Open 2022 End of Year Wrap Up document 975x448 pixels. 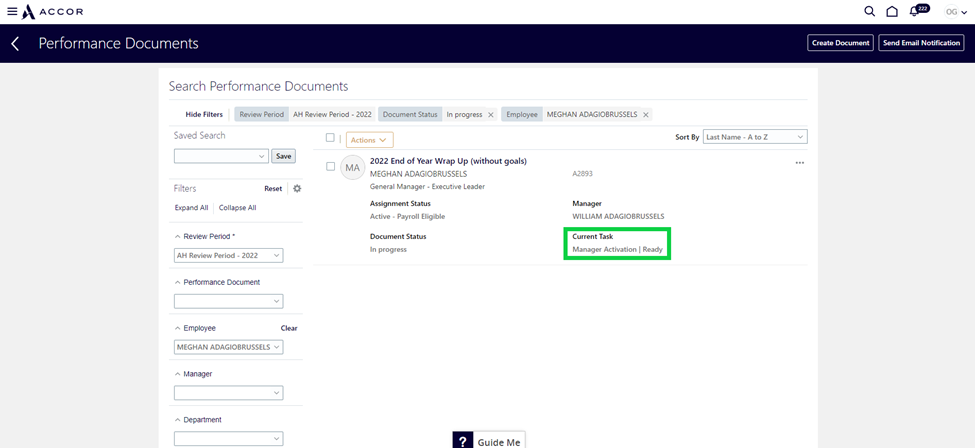(x=448, y=161)
